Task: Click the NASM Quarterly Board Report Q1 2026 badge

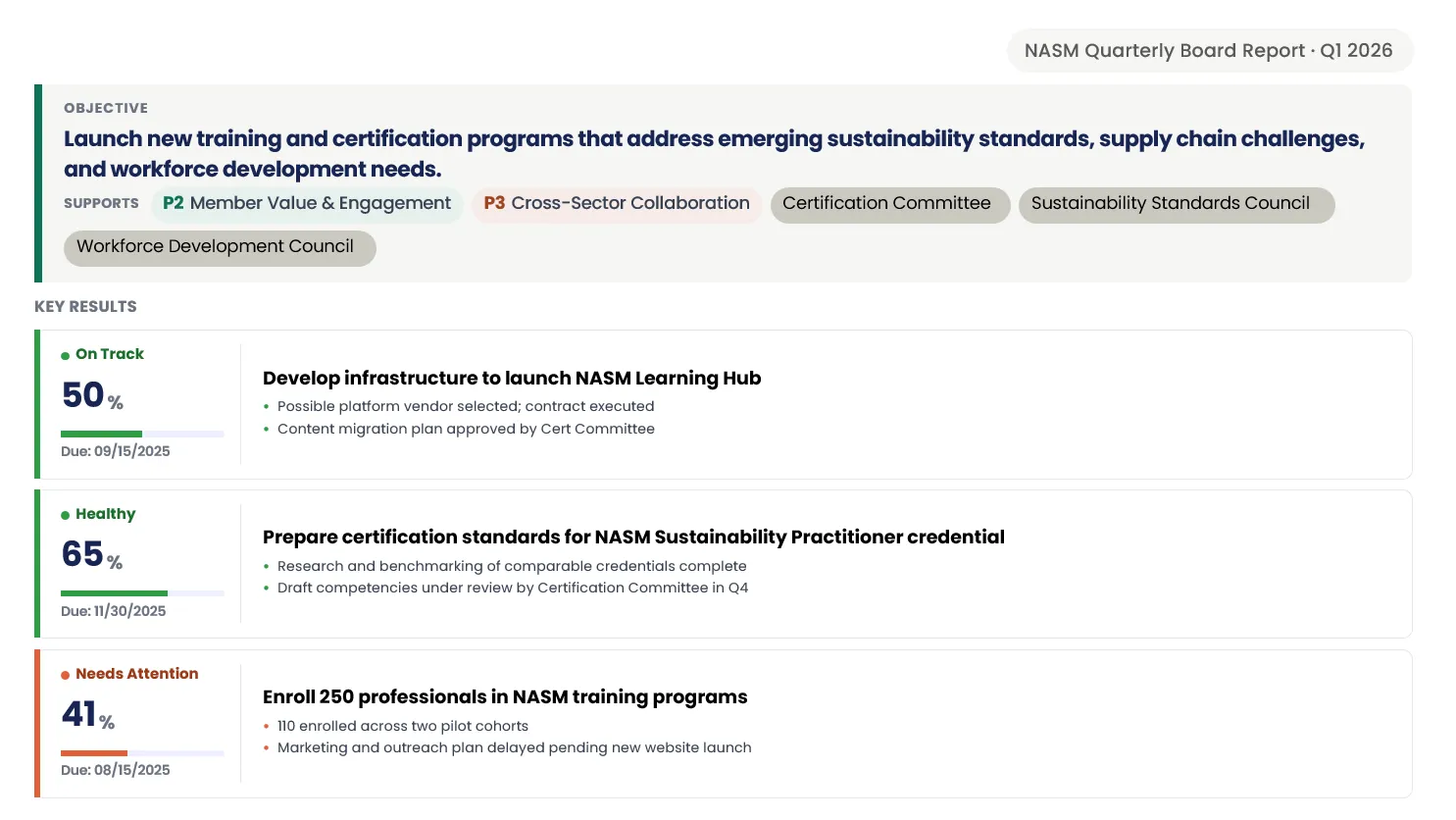Action: 1209,50
